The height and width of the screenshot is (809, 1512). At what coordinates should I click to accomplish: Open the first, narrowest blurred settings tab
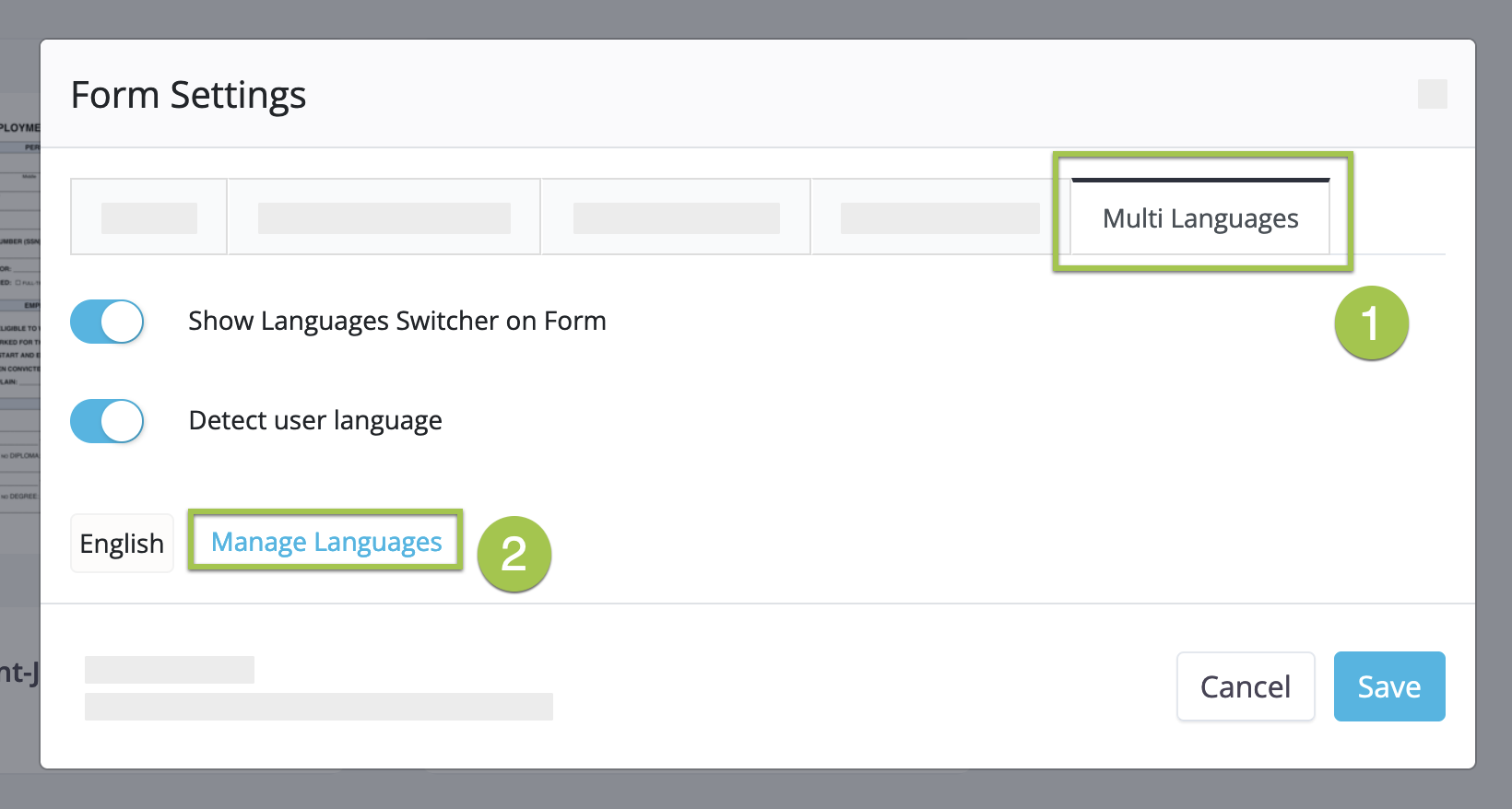coord(149,217)
